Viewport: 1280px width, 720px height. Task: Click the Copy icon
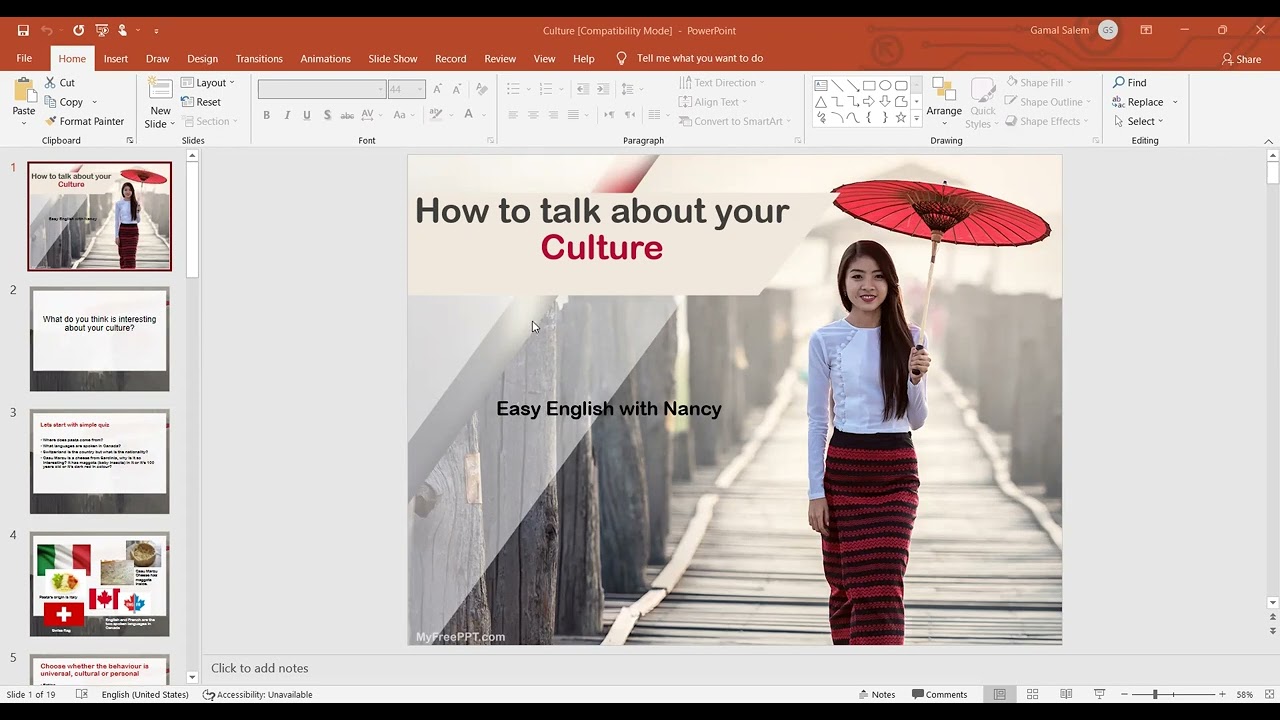click(x=52, y=102)
